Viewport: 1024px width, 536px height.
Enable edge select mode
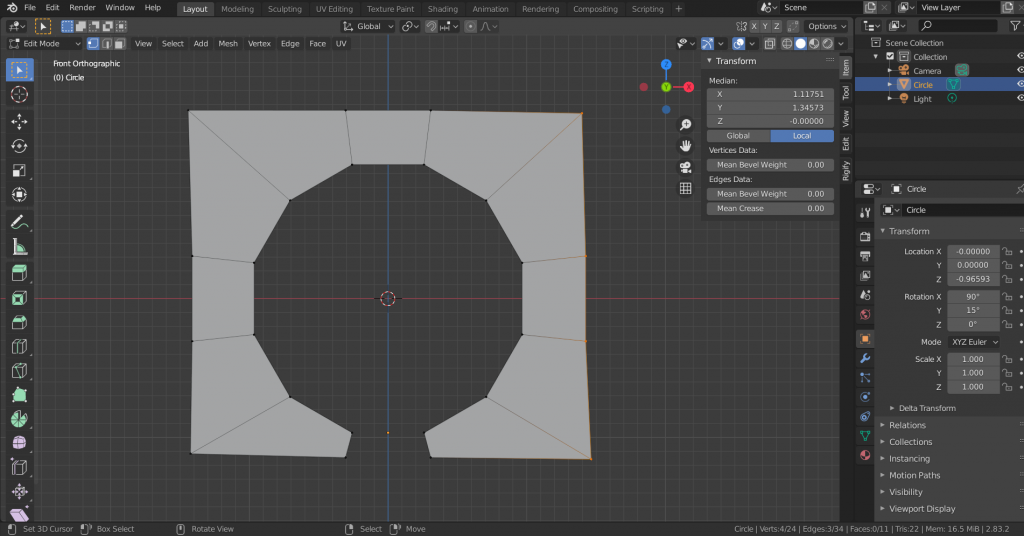click(106, 44)
